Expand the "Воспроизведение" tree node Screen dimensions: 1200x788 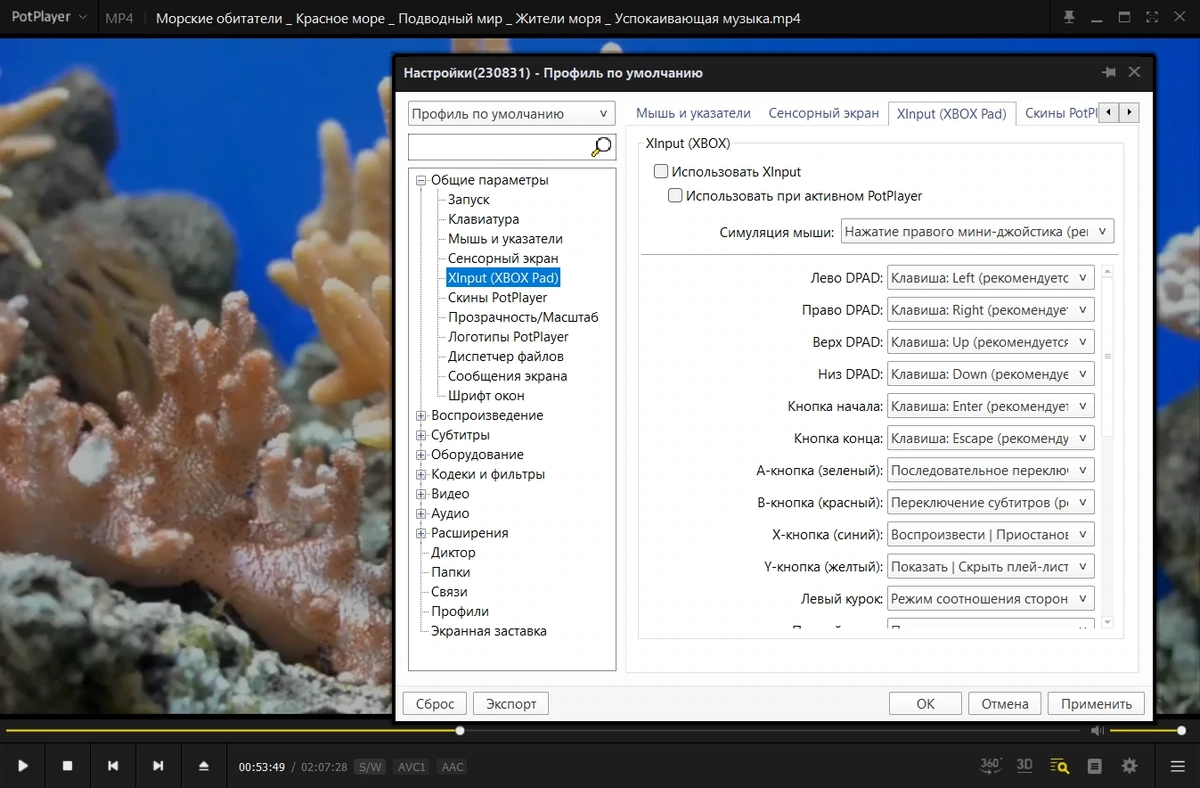coord(421,415)
